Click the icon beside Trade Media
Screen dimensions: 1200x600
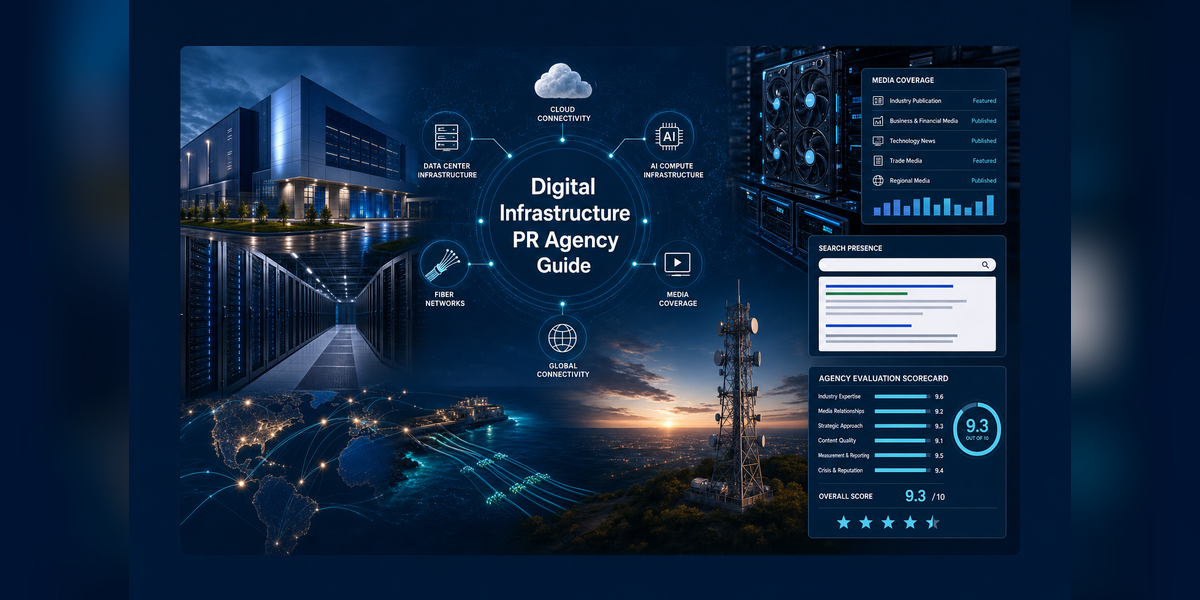click(878, 161)
